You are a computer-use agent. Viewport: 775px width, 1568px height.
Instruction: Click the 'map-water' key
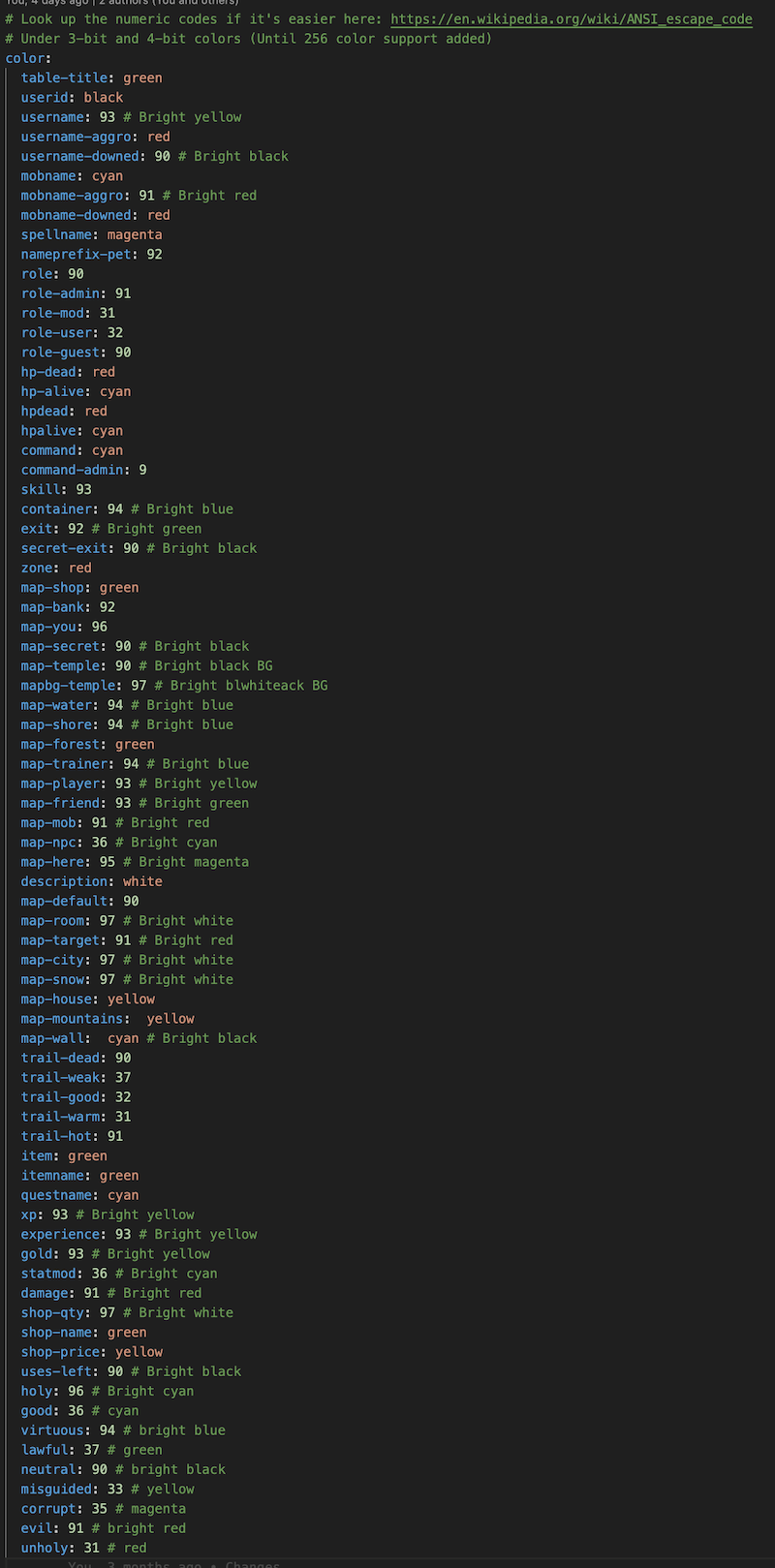(56, 705)
